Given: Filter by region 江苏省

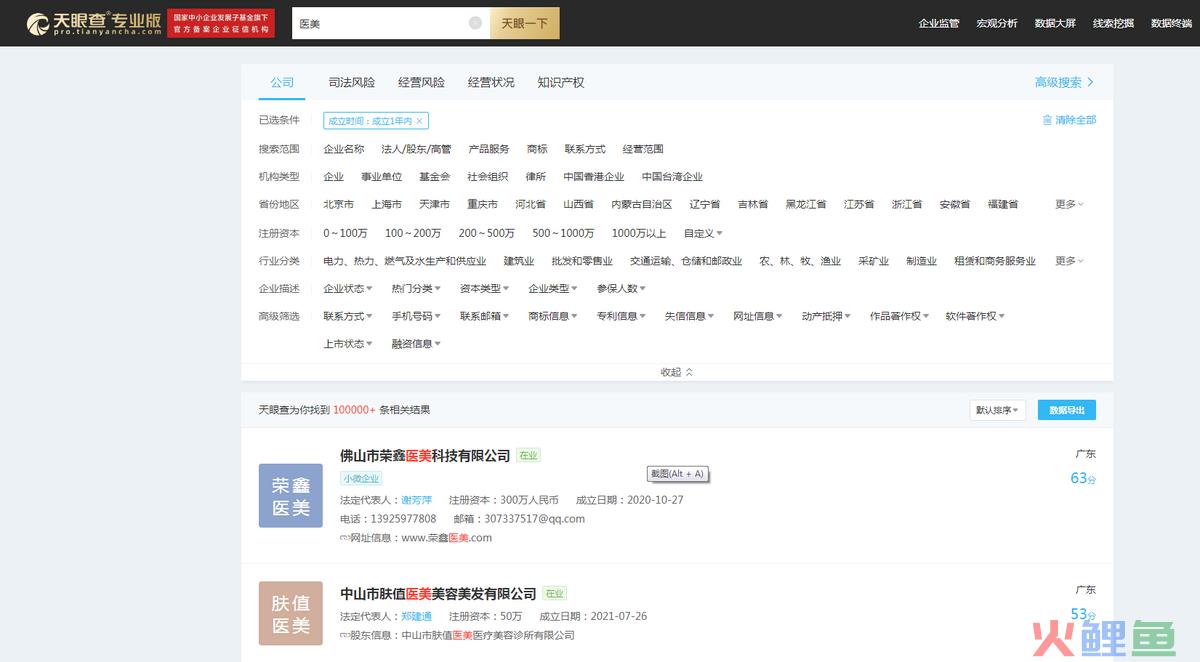Looking at the screenshot, I should (859, 204).
